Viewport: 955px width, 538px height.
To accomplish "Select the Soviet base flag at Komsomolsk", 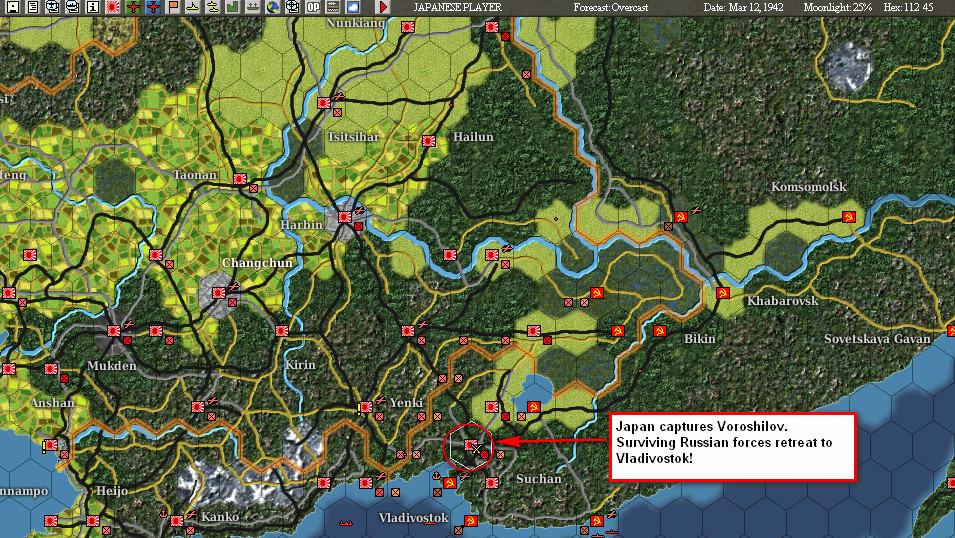I will tap(848, 217).
